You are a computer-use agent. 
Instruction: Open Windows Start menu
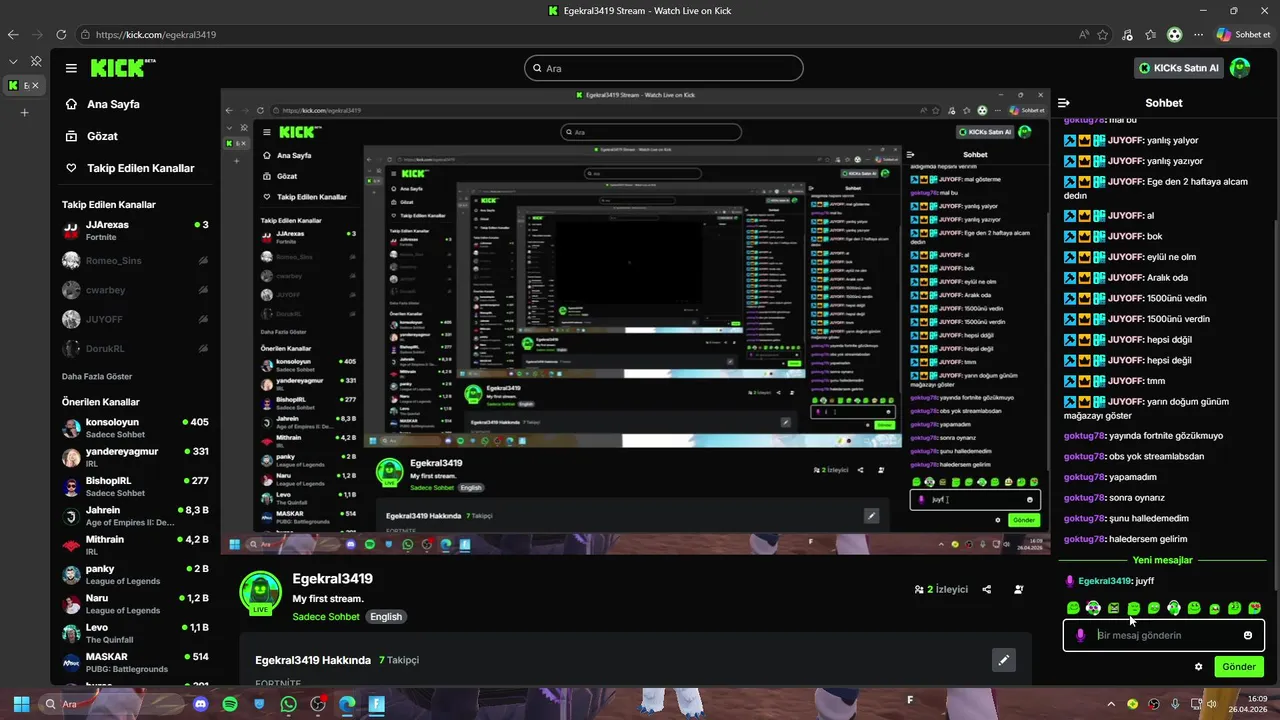[x=21, y=704]
